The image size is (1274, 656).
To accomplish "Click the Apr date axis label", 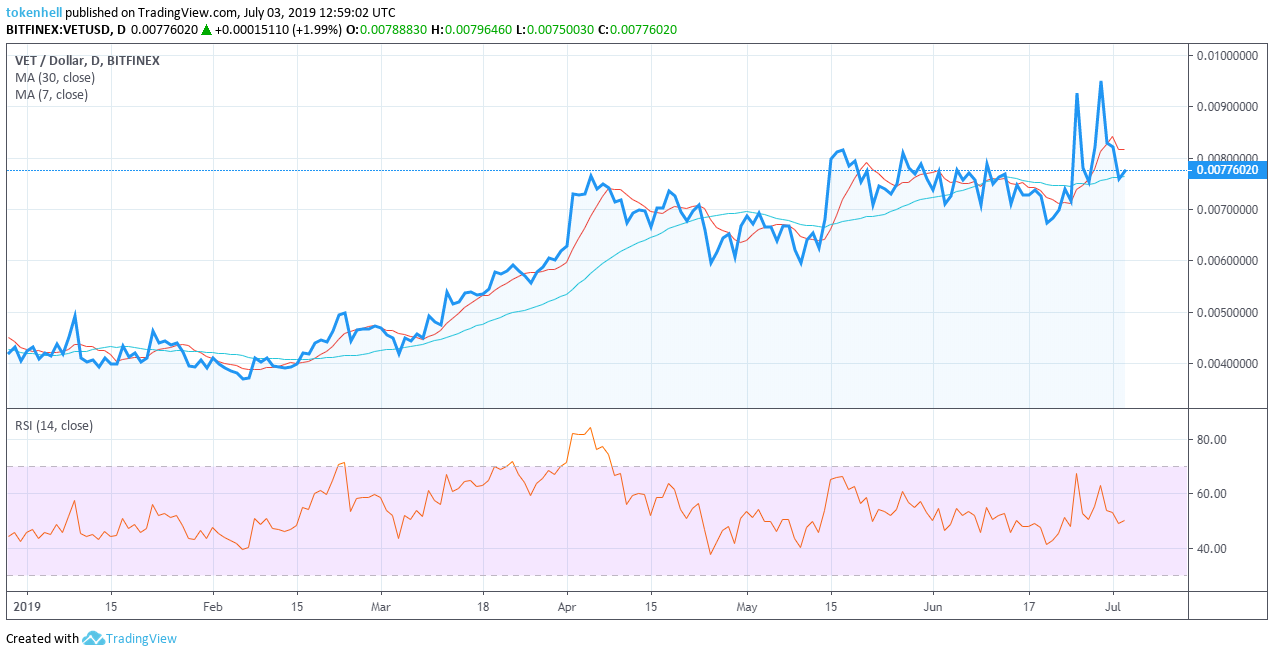I will pyautogui.click(x=567, y=606).
